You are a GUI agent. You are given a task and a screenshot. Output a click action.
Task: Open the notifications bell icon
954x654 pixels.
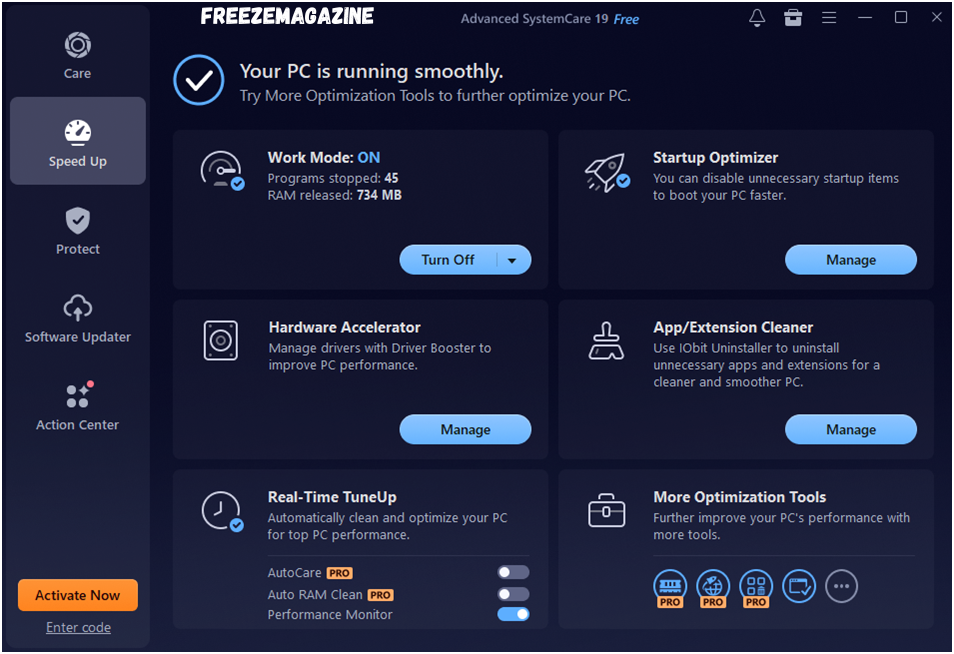pyautogui.click(x=757, y=18)
